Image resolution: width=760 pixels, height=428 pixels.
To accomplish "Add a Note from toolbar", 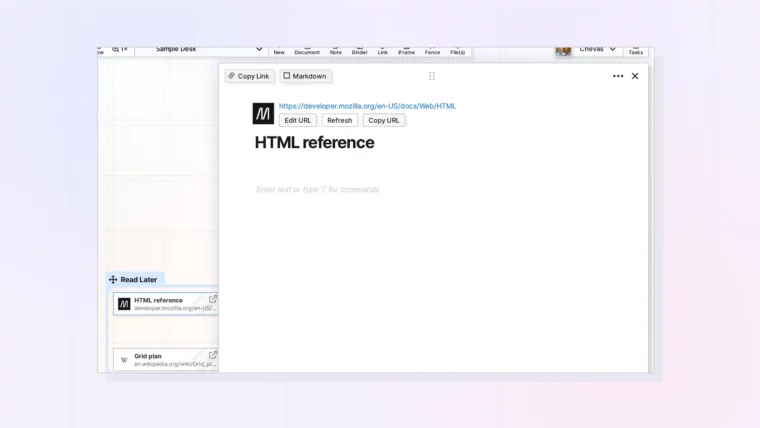I will [x=335, y=50].
